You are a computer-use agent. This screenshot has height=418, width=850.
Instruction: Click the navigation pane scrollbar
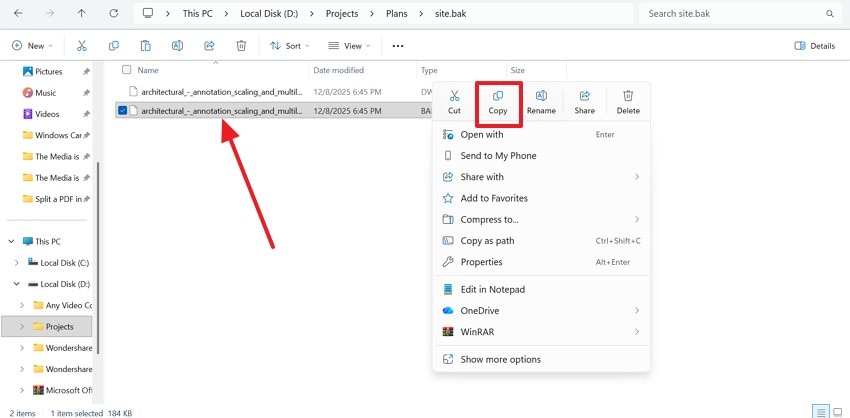coord(98,258)
